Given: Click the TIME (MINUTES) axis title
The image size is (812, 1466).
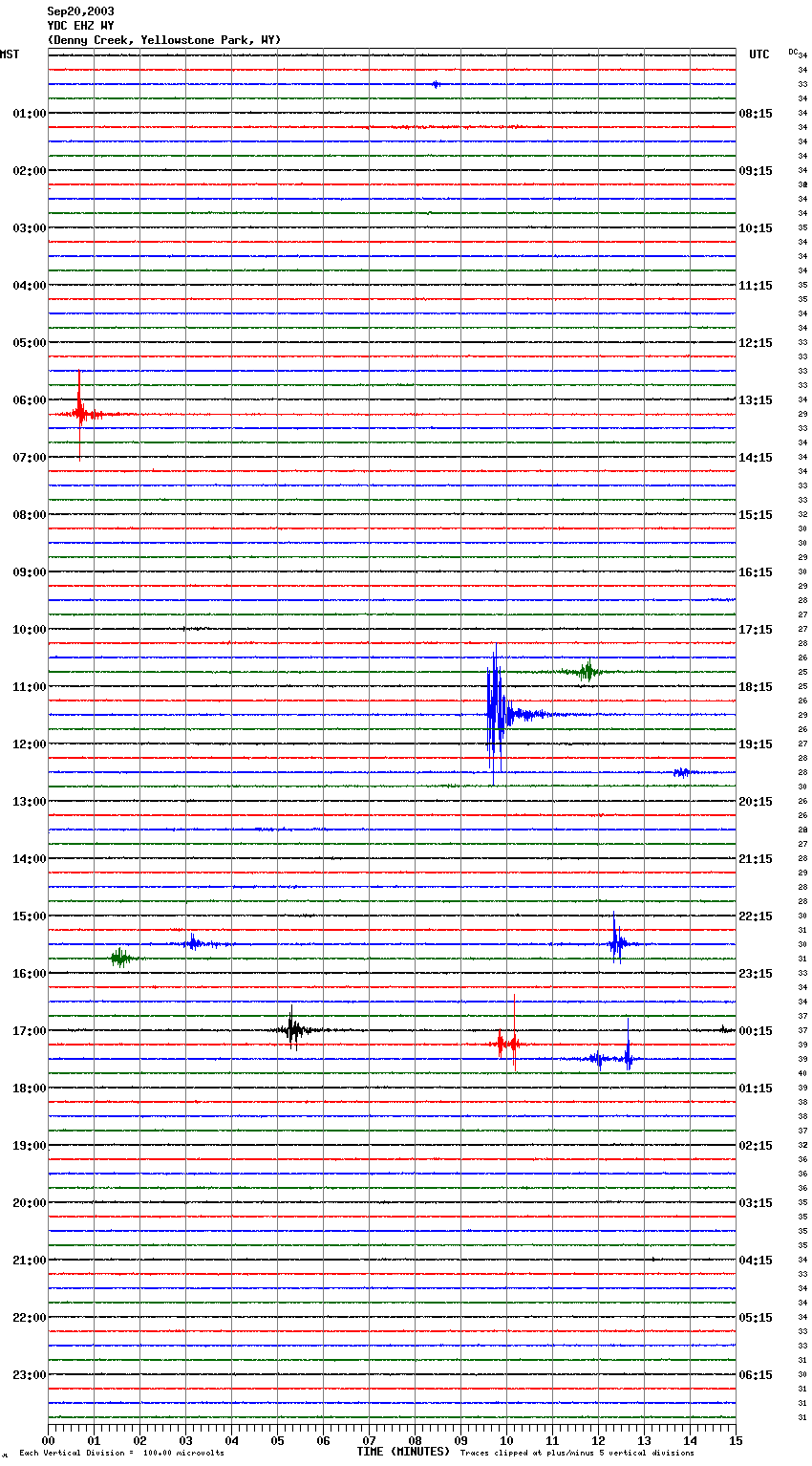Looking at the screenshot, I should pos(403,1452).
